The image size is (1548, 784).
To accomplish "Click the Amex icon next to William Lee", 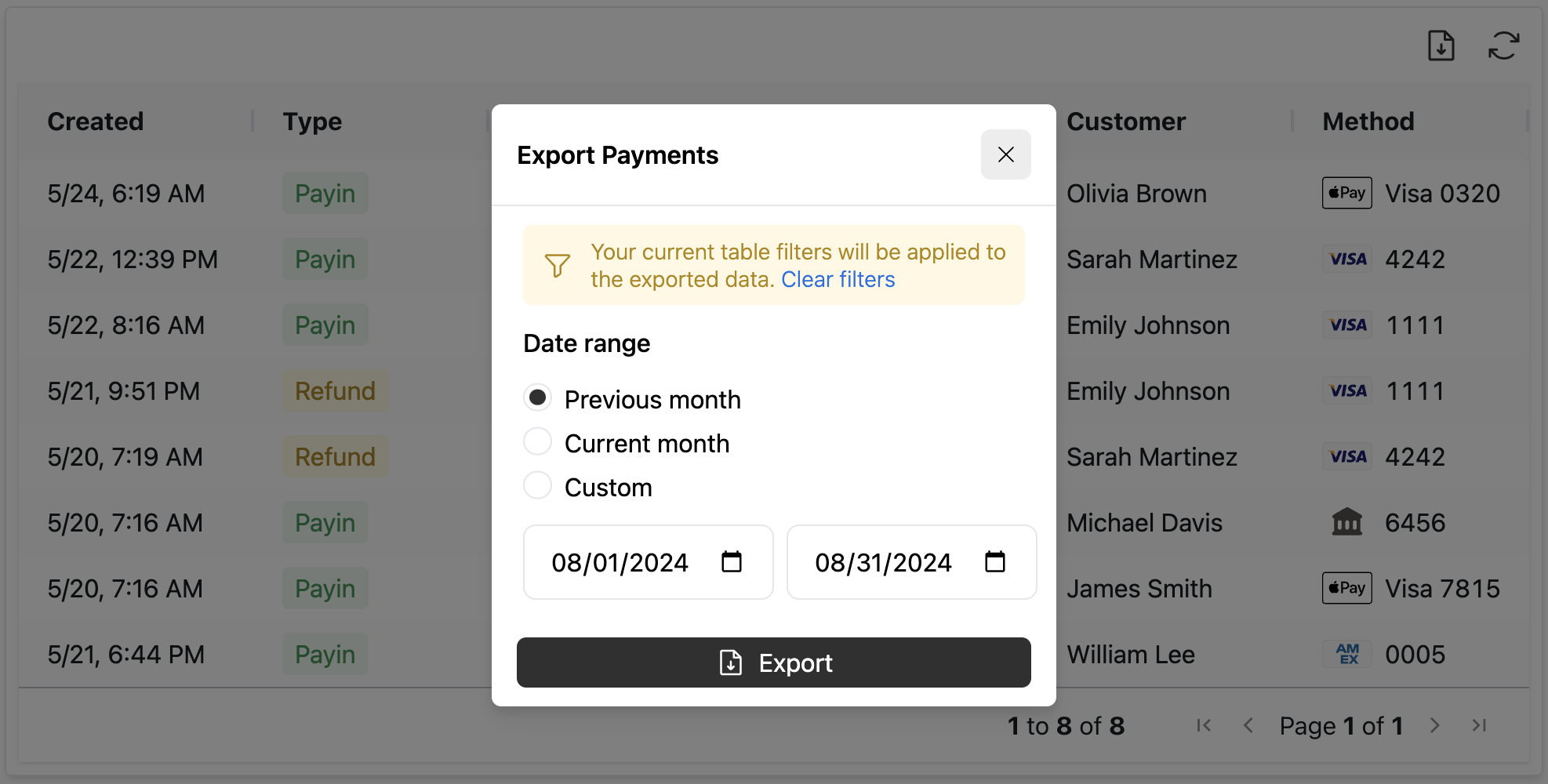I will click(1346, 654).
